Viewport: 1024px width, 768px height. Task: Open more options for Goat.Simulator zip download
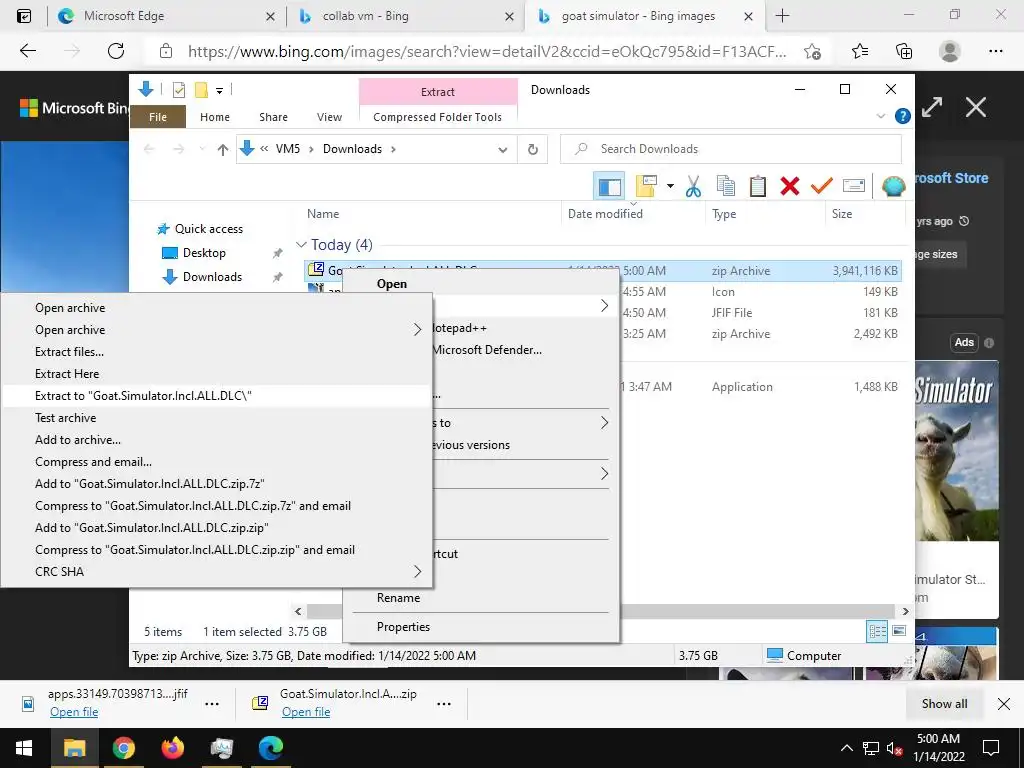click(444, 704)
